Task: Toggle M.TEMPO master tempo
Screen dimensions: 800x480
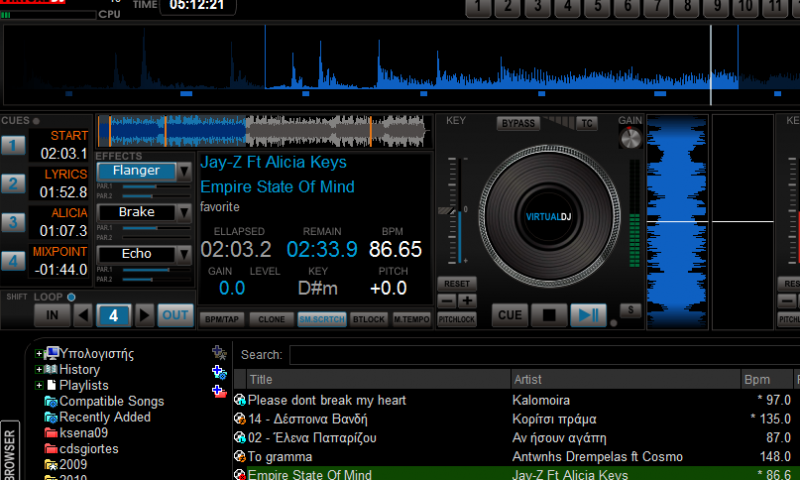Action: click(411, 319)
